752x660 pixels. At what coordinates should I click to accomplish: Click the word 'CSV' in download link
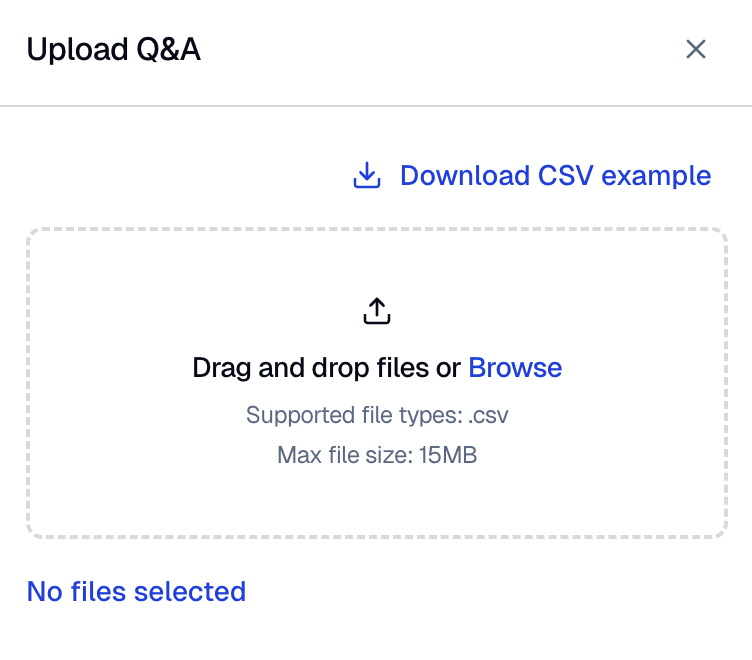565,176
